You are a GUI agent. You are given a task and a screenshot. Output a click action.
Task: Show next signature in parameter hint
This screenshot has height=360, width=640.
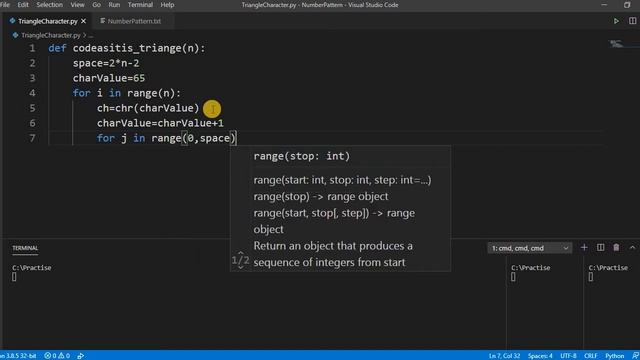point(240,267)
